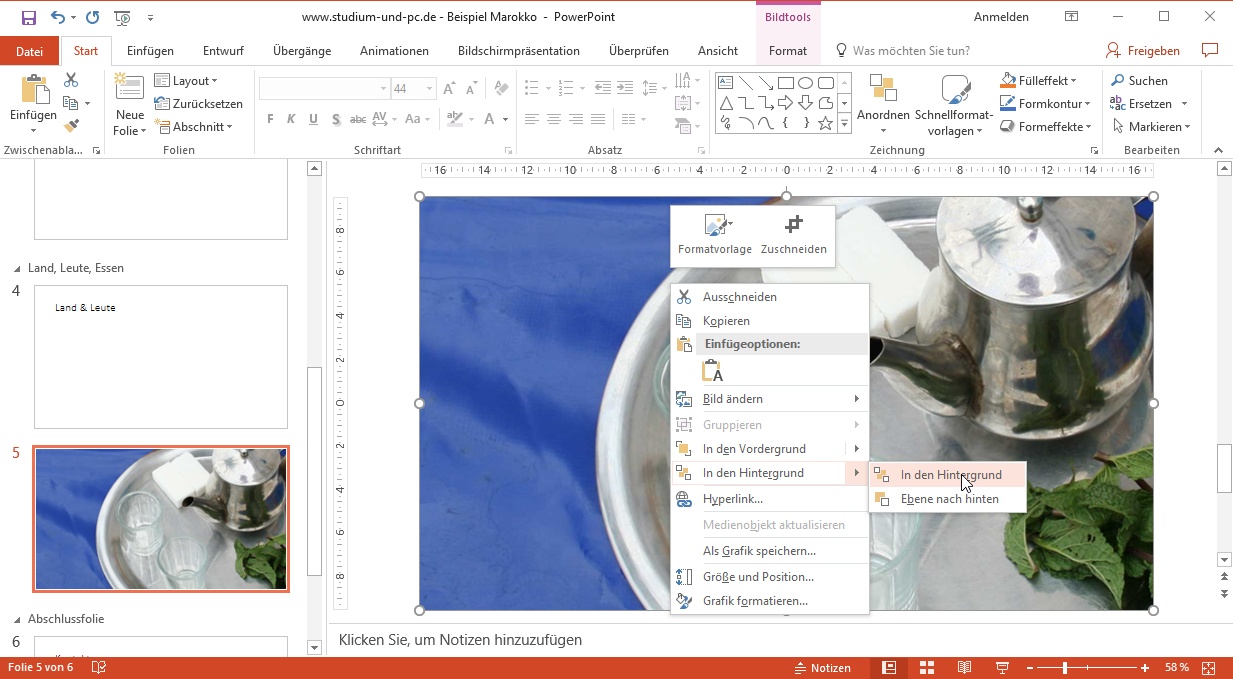Select the triangle shape in shapes gallery
Image resolution: width=1233 pixels, height=679 pixels.
tap(726, 102)
